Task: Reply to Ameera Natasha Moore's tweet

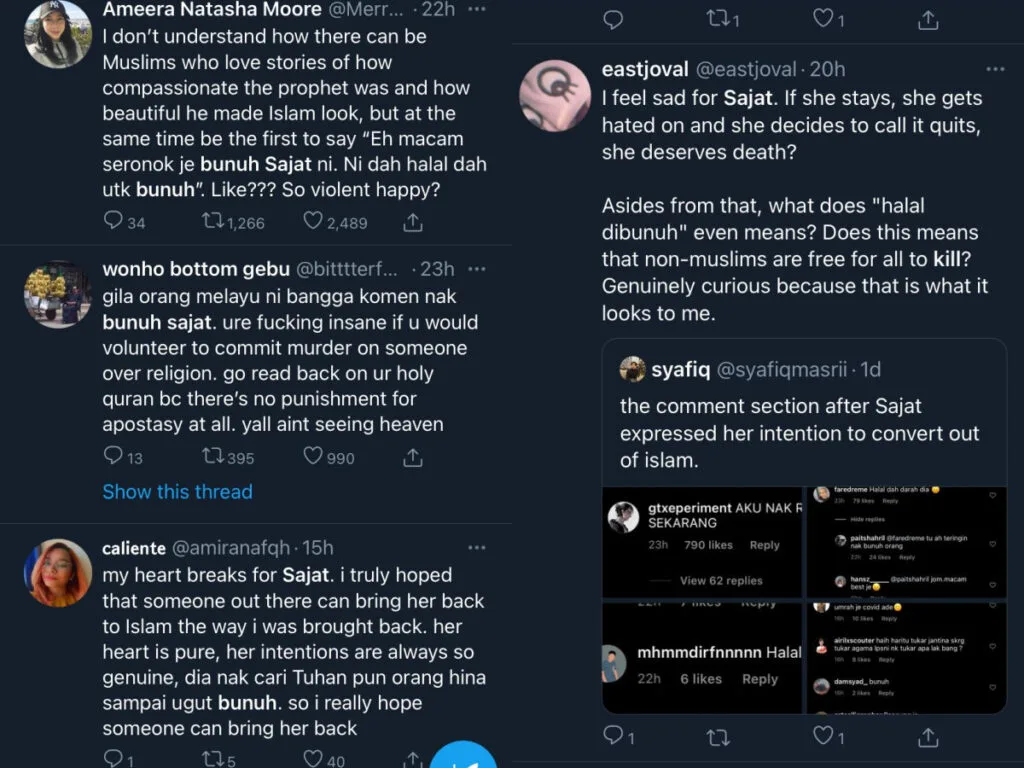Action: (113, 221)
